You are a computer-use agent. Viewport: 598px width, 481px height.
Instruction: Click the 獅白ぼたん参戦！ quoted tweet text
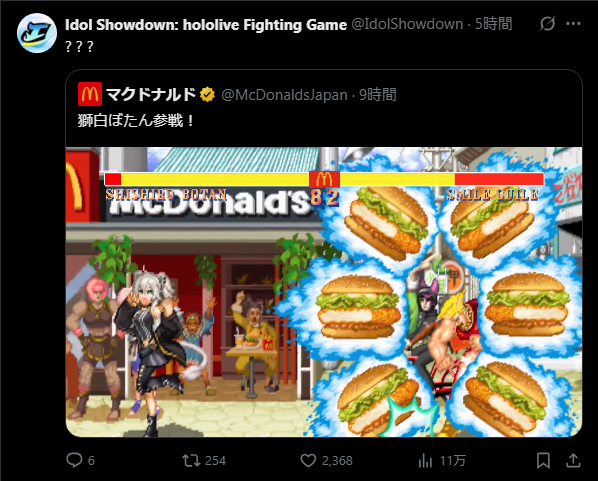click(136, 121)
